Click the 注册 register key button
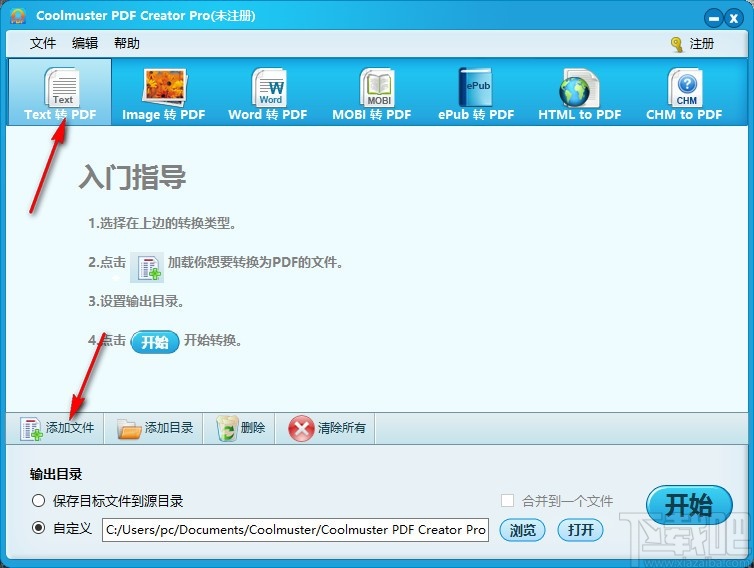 [x=692, y=44]
